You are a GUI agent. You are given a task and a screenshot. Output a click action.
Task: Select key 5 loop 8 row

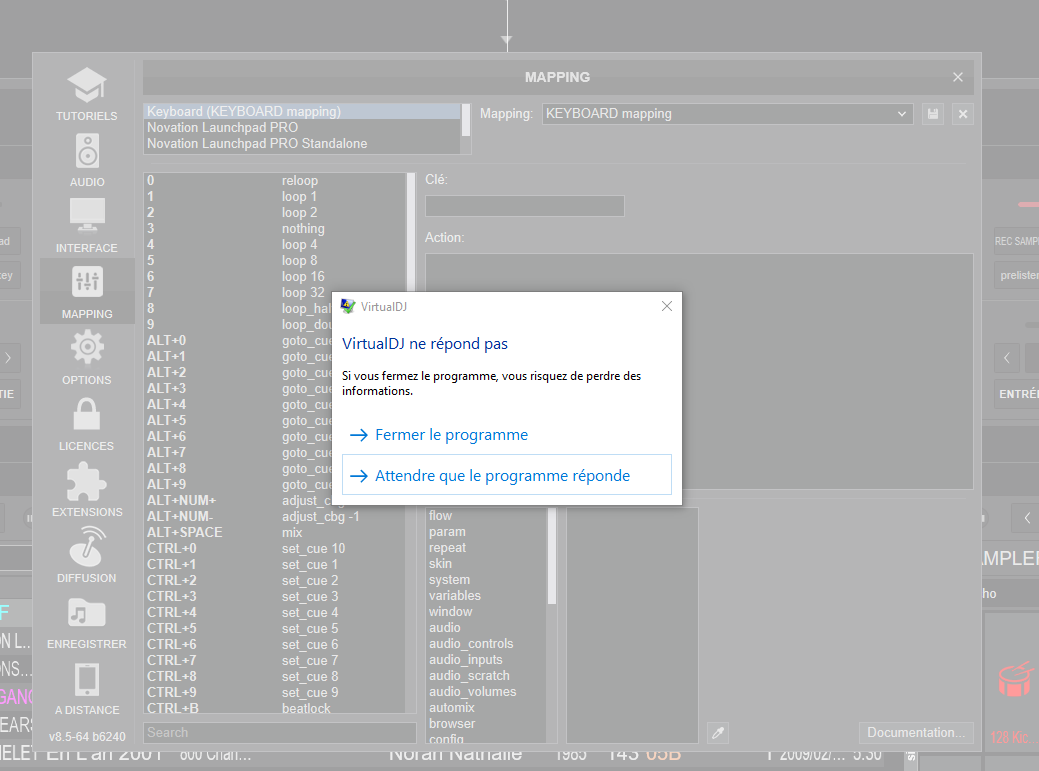275,260
